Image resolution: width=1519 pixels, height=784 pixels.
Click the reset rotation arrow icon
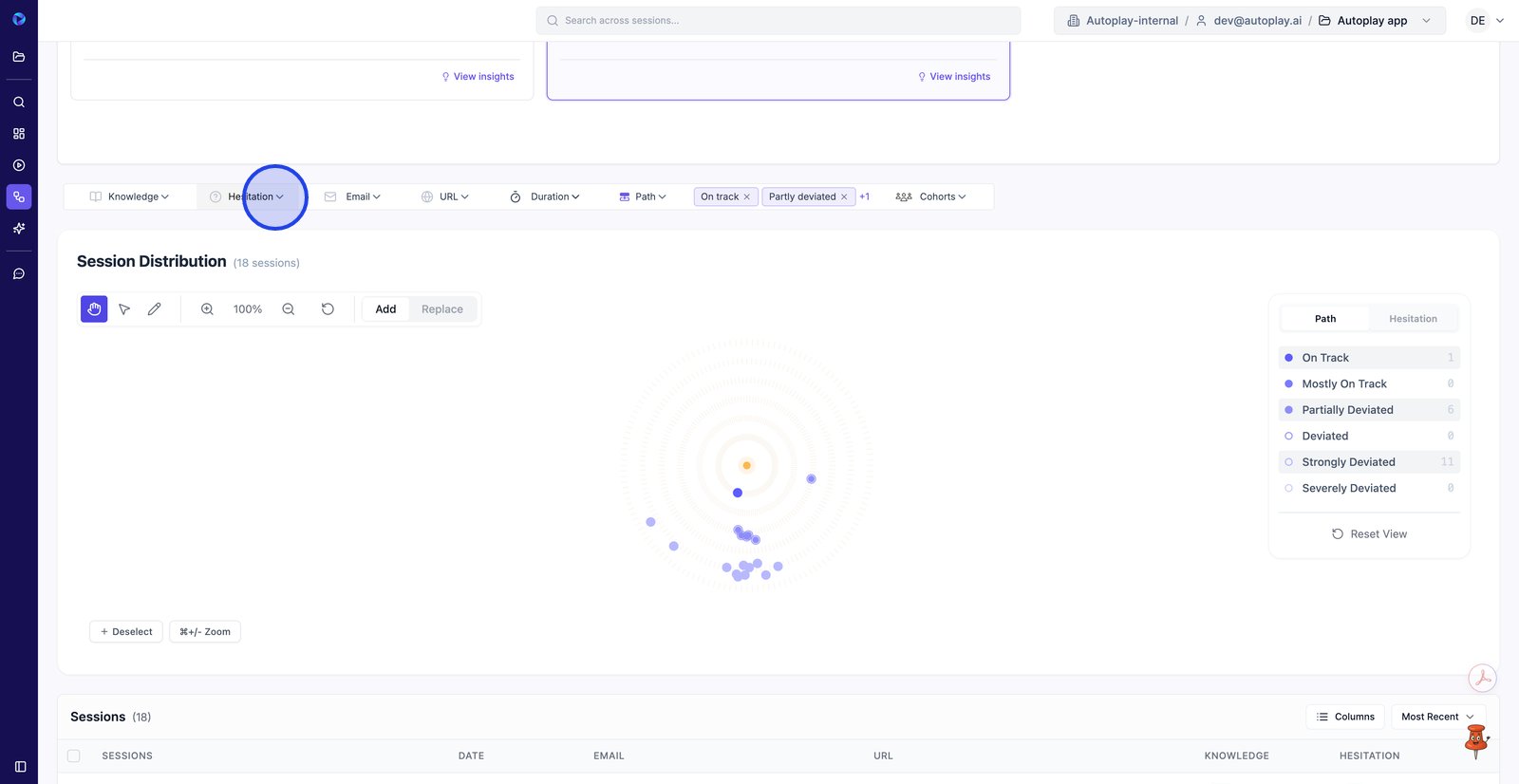coord(328,309)
